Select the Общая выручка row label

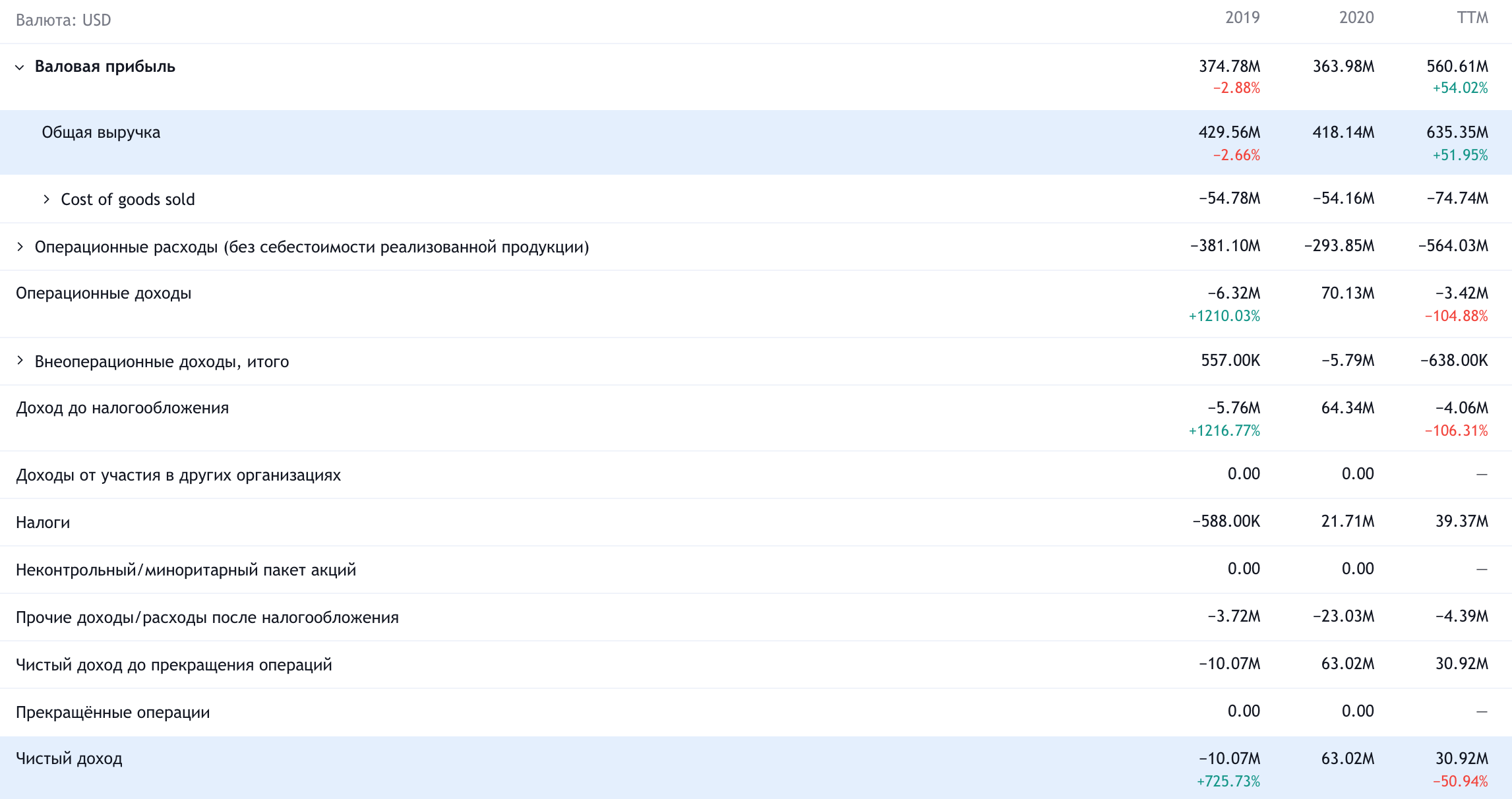pyautogui.click(x=101, y=133)
